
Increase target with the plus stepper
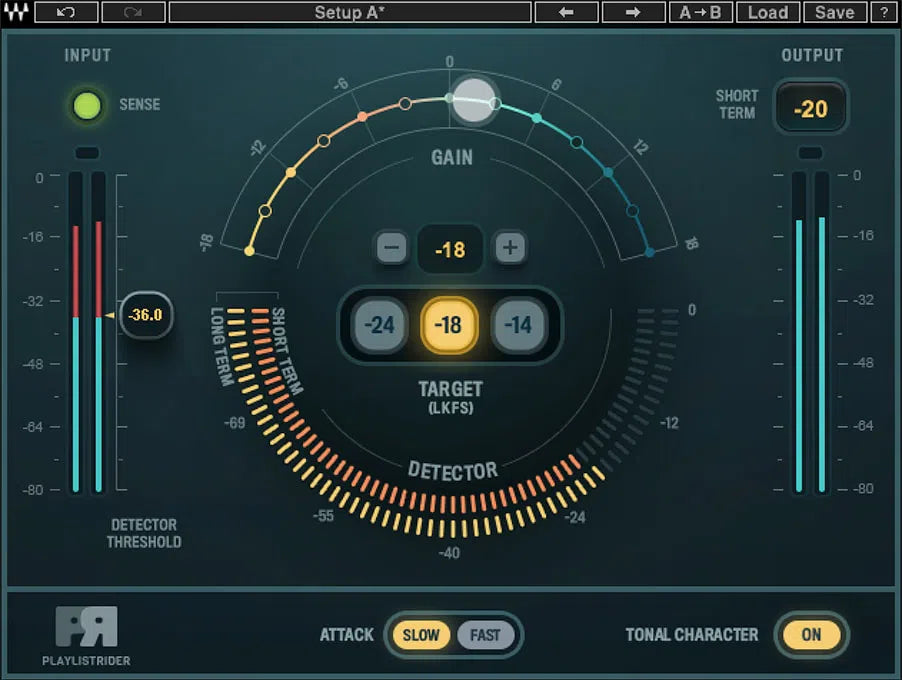[510, 248]
